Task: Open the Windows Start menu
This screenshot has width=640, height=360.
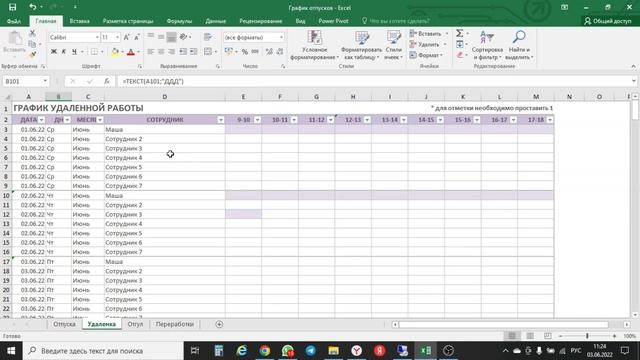Action: 11,351
